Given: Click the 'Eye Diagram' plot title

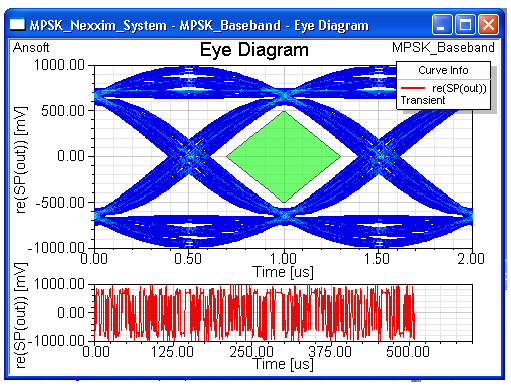Looking at the screenshot, I should coord(254,50).
